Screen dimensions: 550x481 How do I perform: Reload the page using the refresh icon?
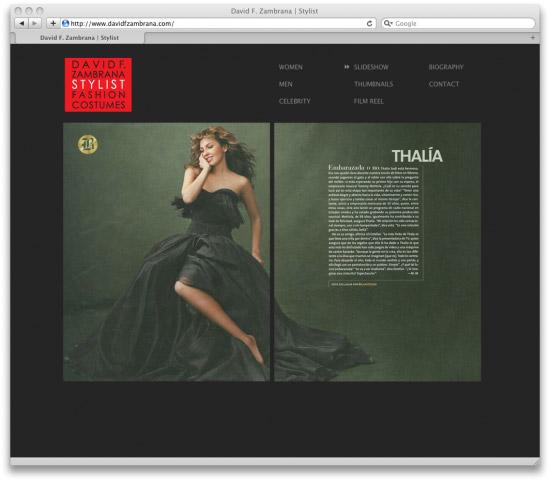(x=369, y=24)
